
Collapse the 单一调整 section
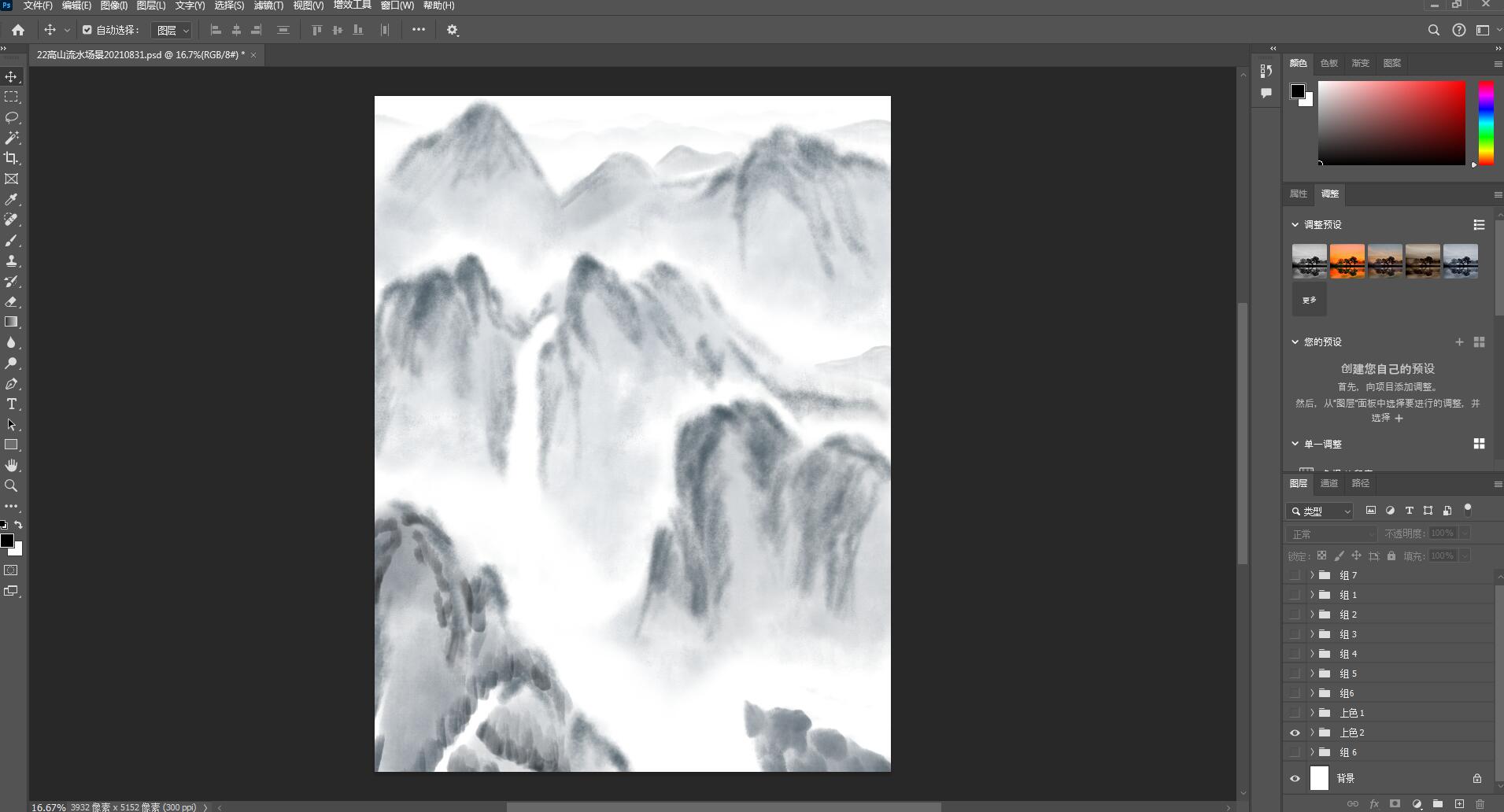point(1295,444)
